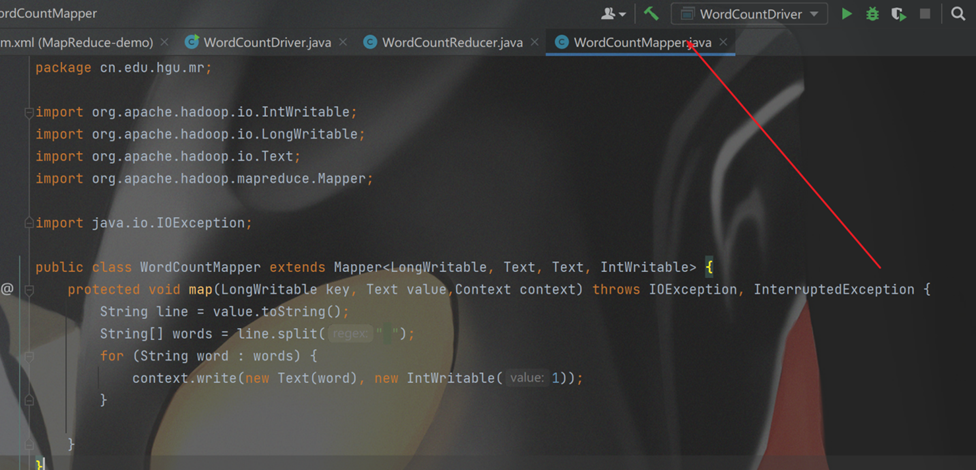Screen dimensions: 976x470
Task: Click the gray Stop square icon
Action: pos(925,14)
